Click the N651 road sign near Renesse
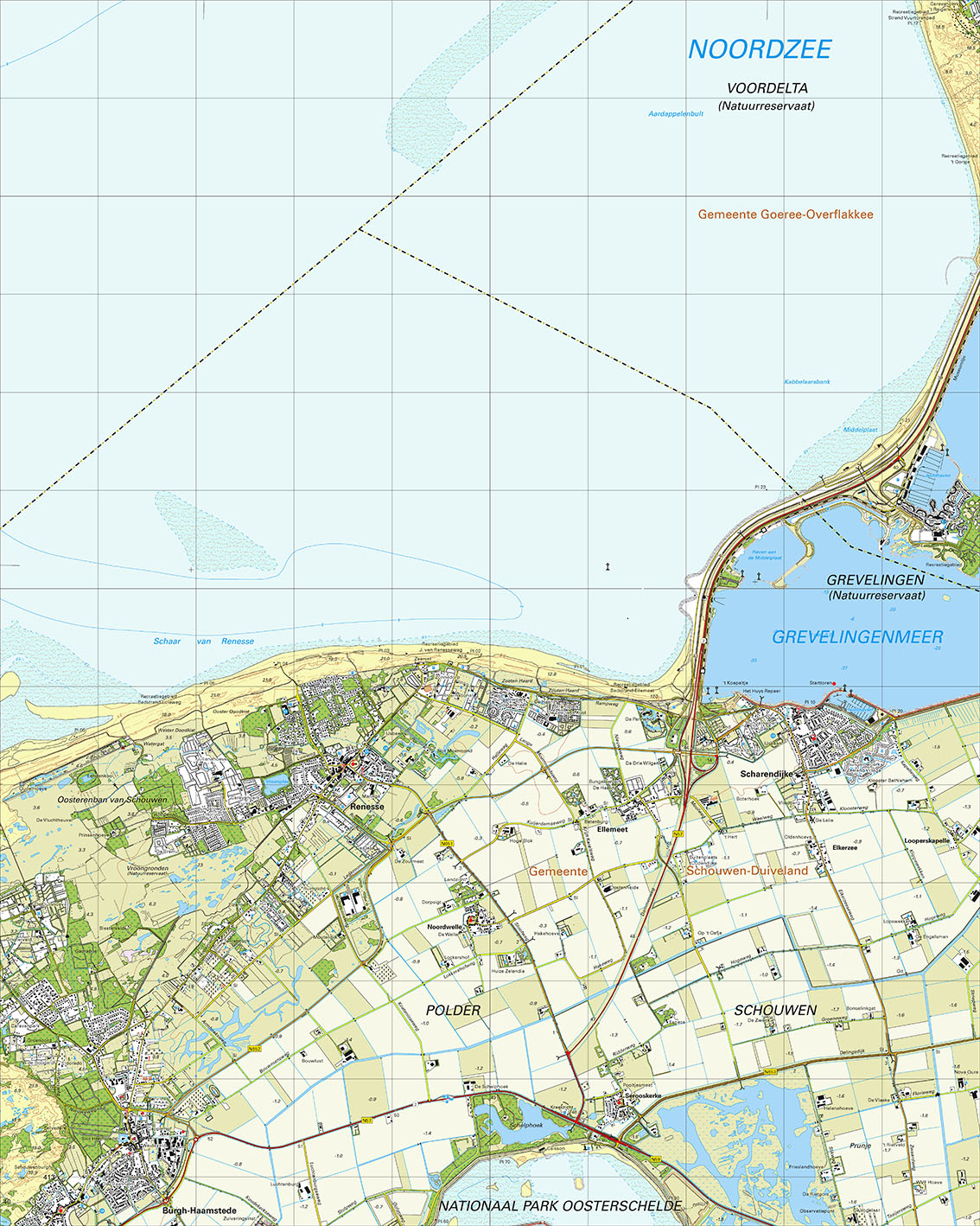980x1226 pixels. [x=447, y=843]
